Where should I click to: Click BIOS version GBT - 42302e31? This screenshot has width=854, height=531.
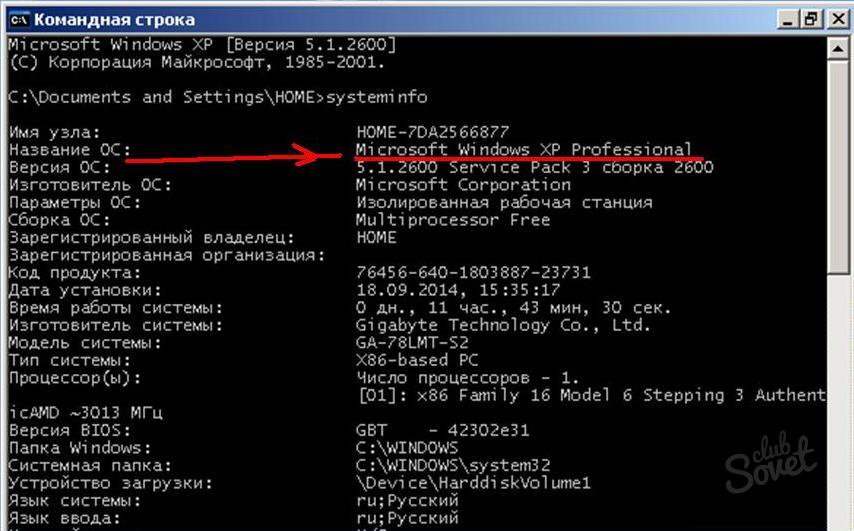point(443,431)
